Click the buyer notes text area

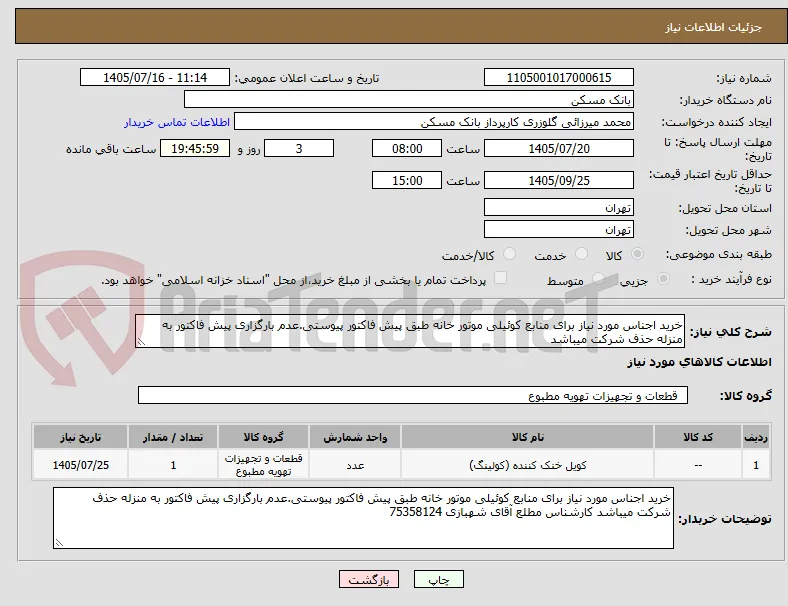[x=363, y=518]
